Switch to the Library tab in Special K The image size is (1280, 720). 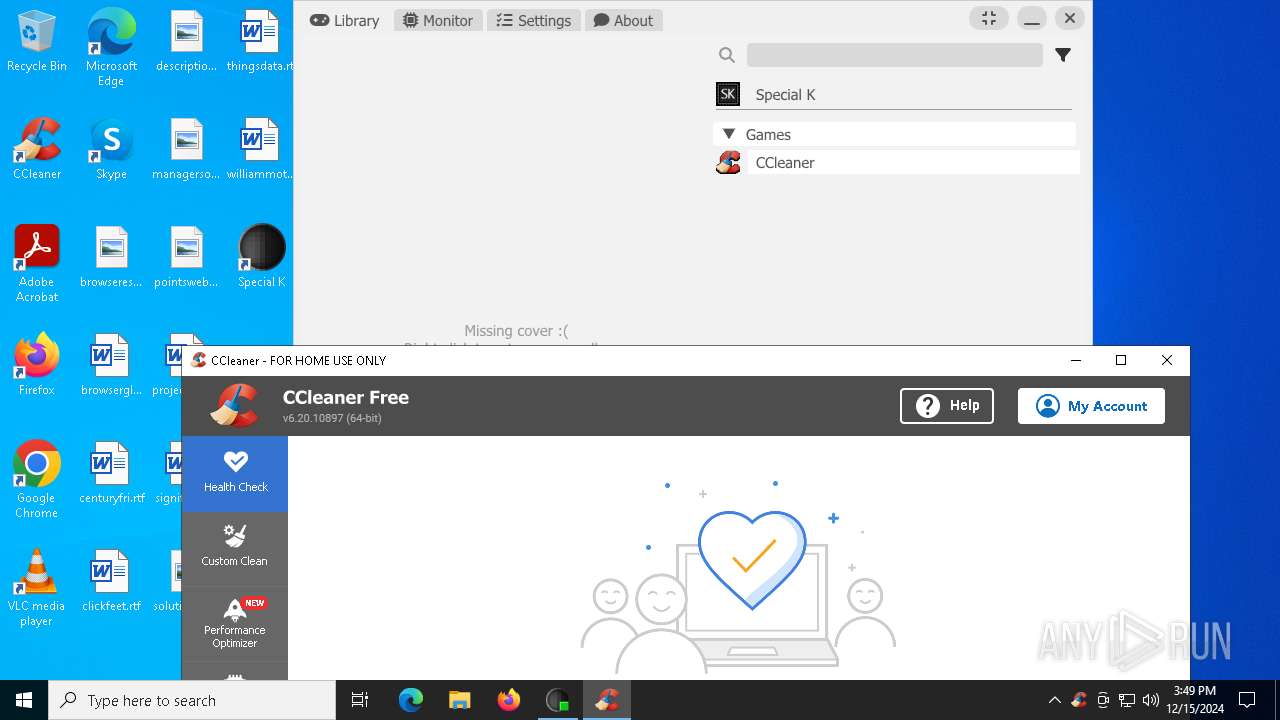pos(345,20)
